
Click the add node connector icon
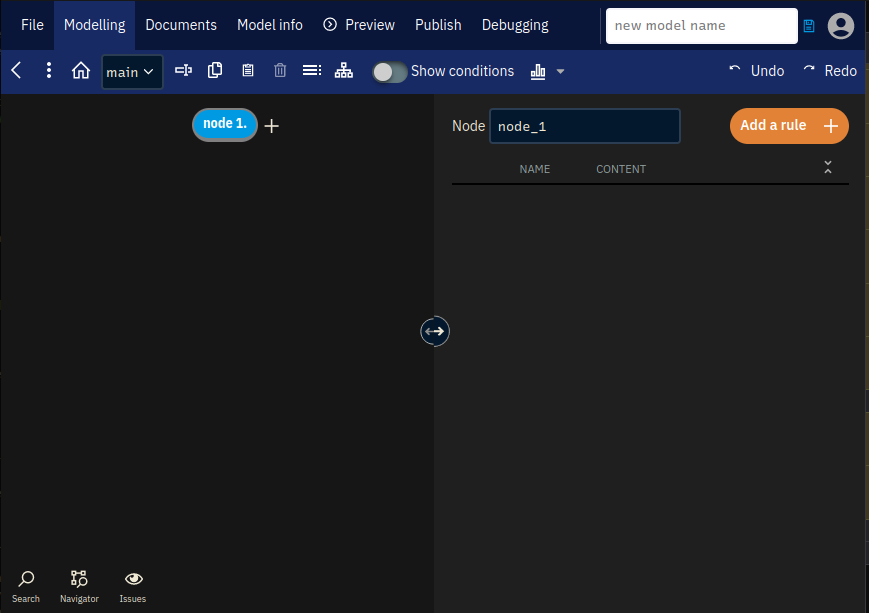(x=183, y=70)
